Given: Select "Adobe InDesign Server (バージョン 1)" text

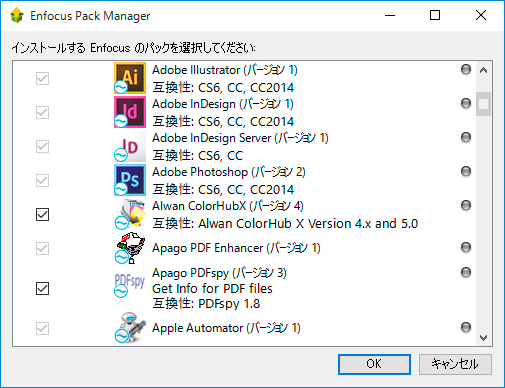Looking at the screenshot, I should [240, 138].
